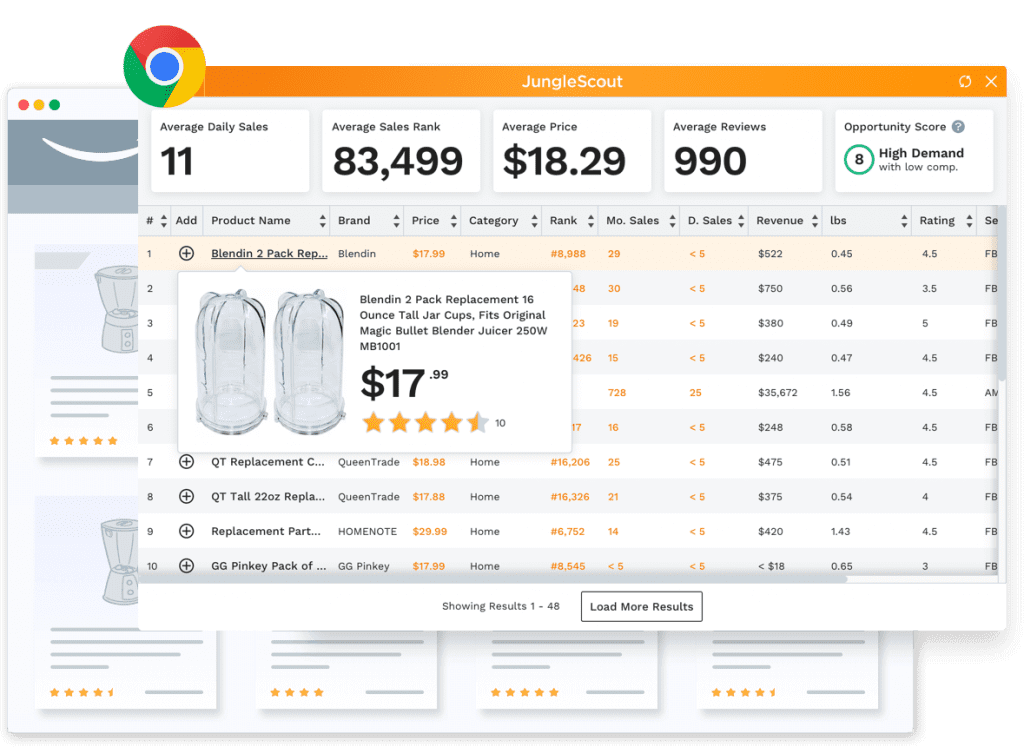Viewport: 1024px width, 747px height.
Task: Open the Blendin 2 Pack Rep... product link
Action: tap(269, 254)
